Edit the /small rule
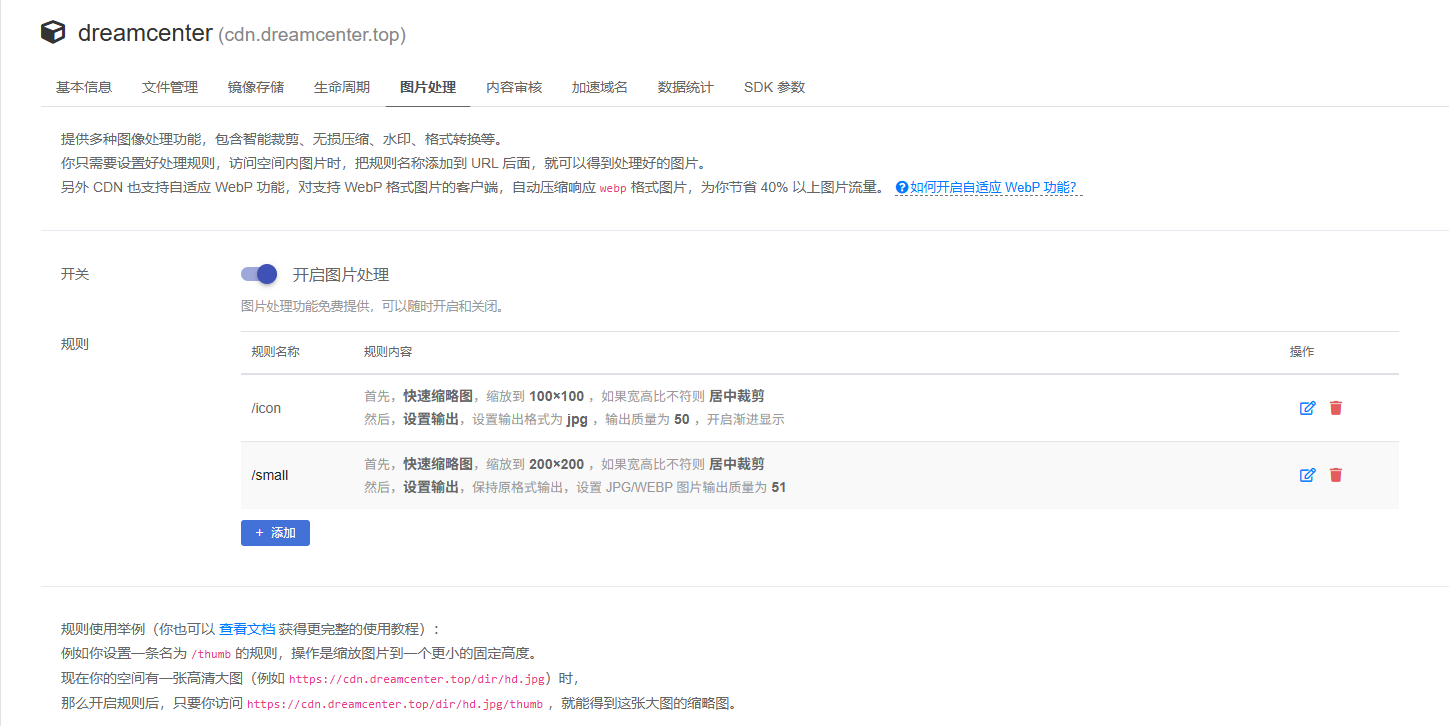The height and width of the screenshot is (726, 1449). (x=1307, y=475)
